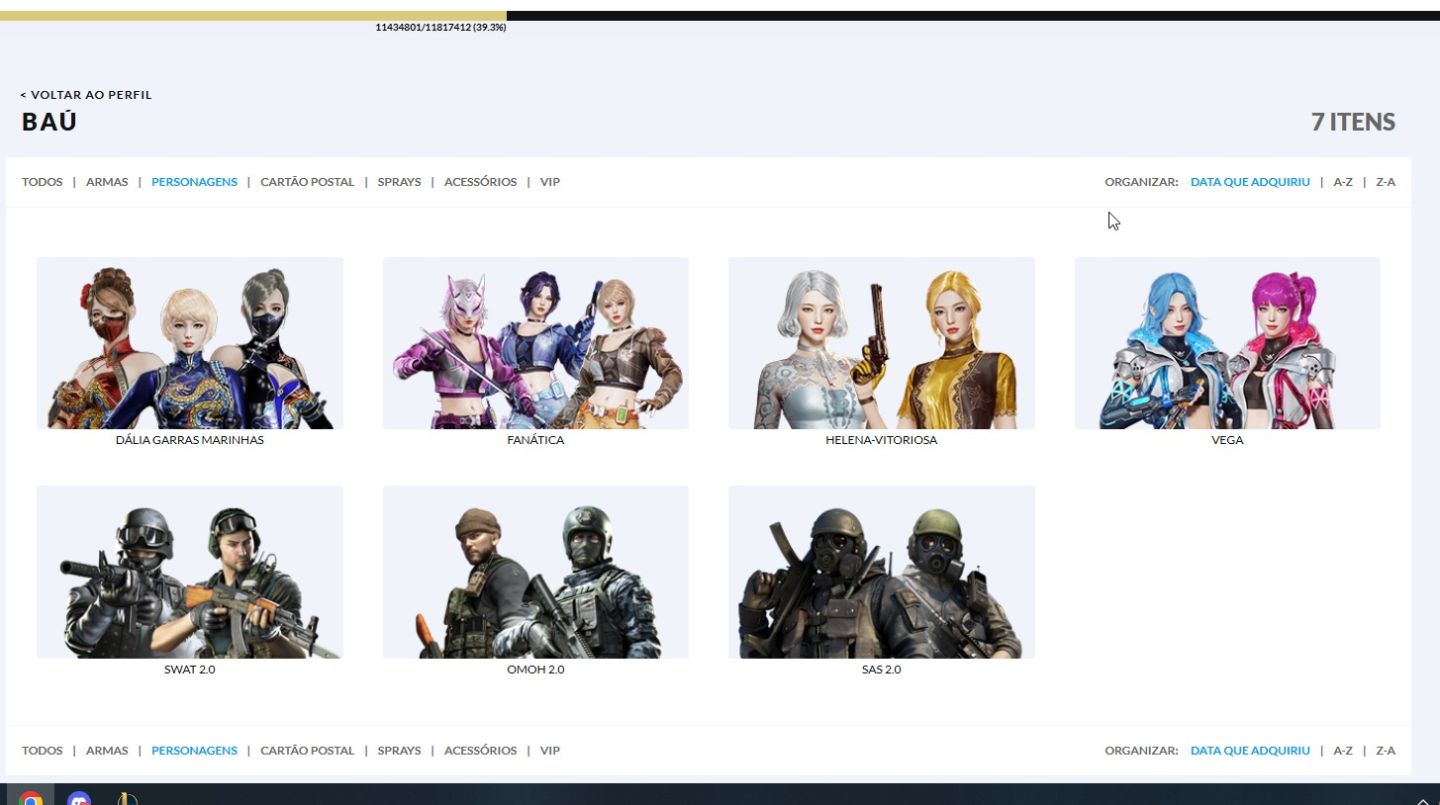1440x805 pixels.
Task: Select the top Sprays tab
Action: (x=399, y=182)
